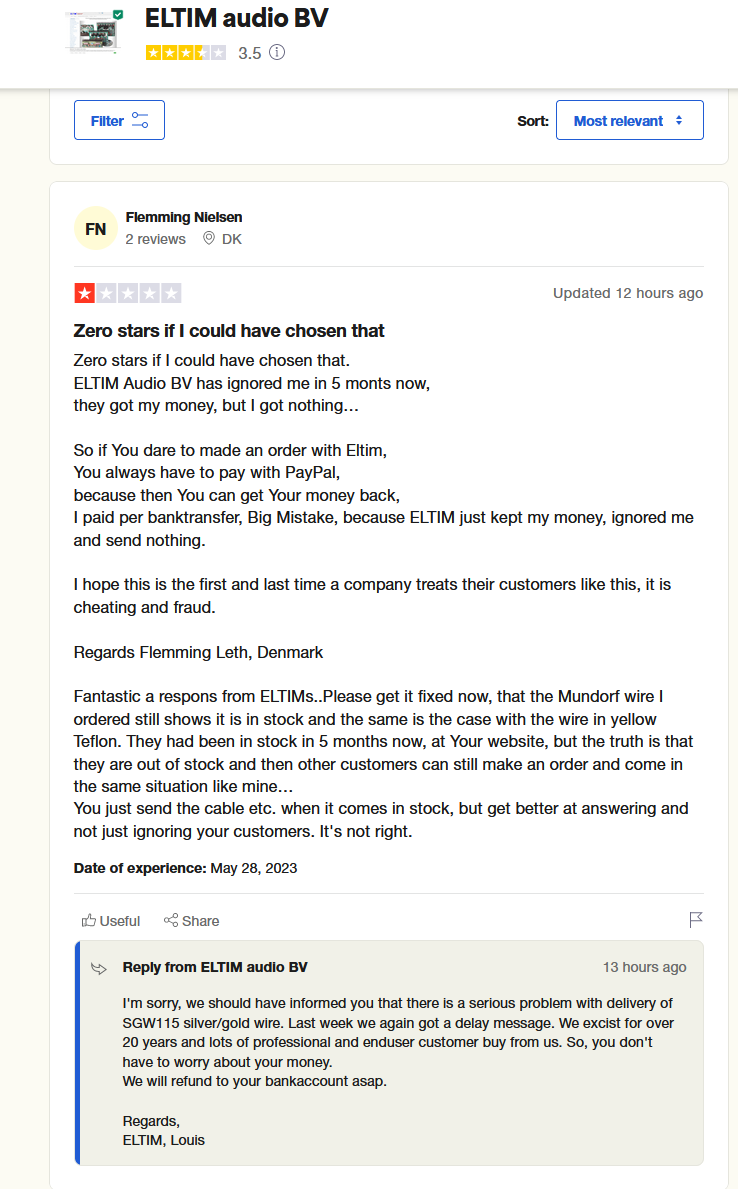Click the sort dropdown arrows icon
Image resolution: width=738 pixels, height=1189 pixels.
[x=679, y=121]
